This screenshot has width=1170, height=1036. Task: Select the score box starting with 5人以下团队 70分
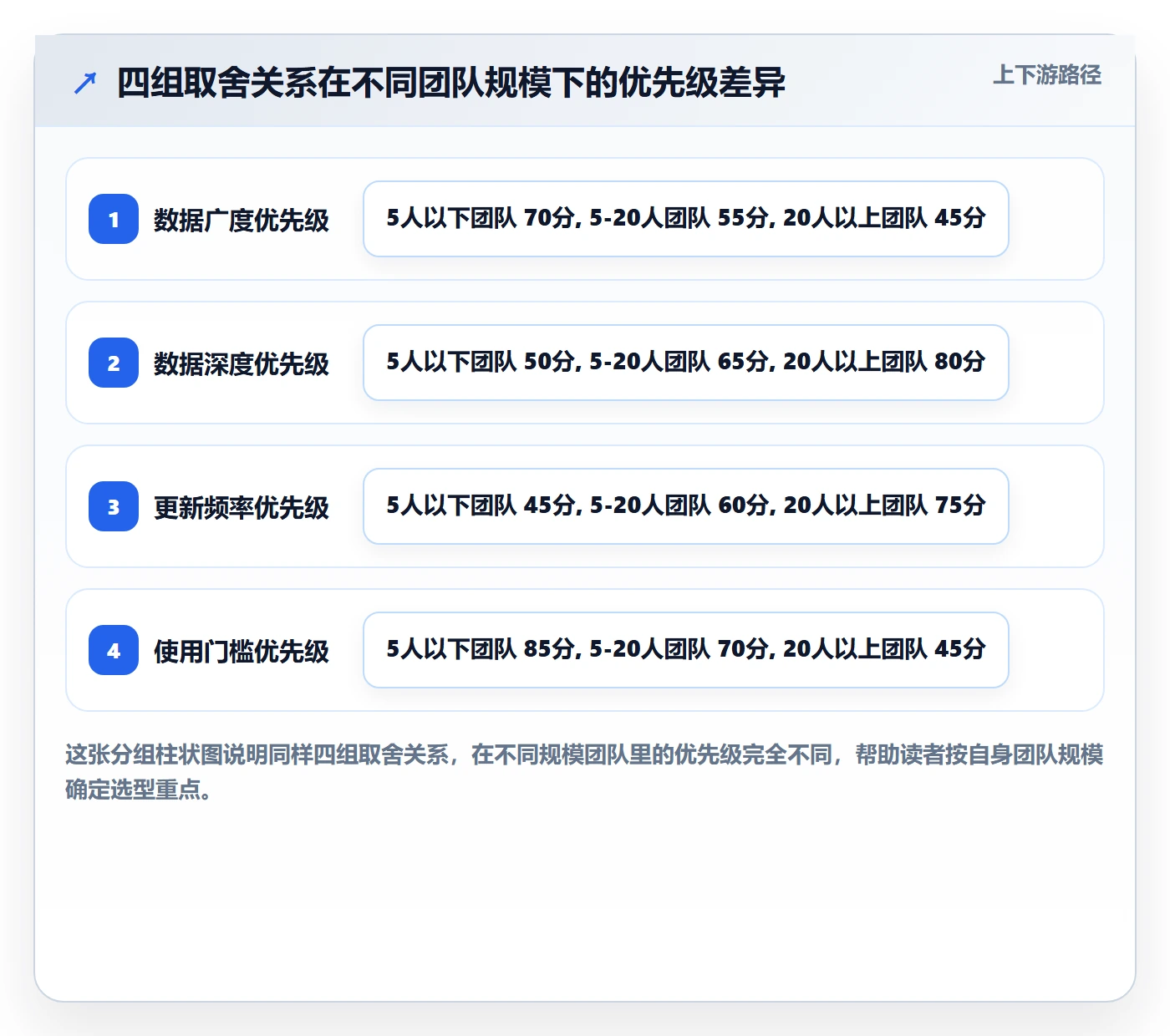tap(686, 219)
